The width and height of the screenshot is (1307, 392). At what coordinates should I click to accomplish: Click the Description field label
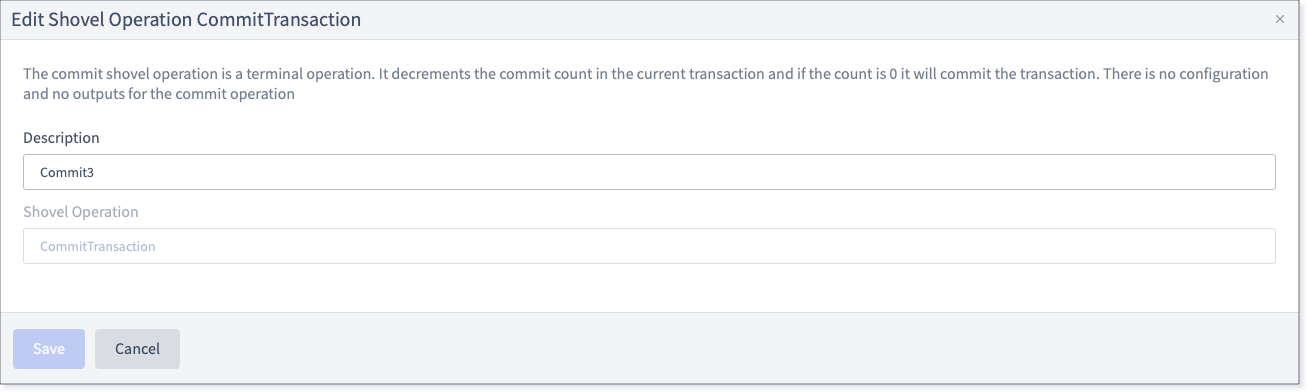click(x=61, y=138)
